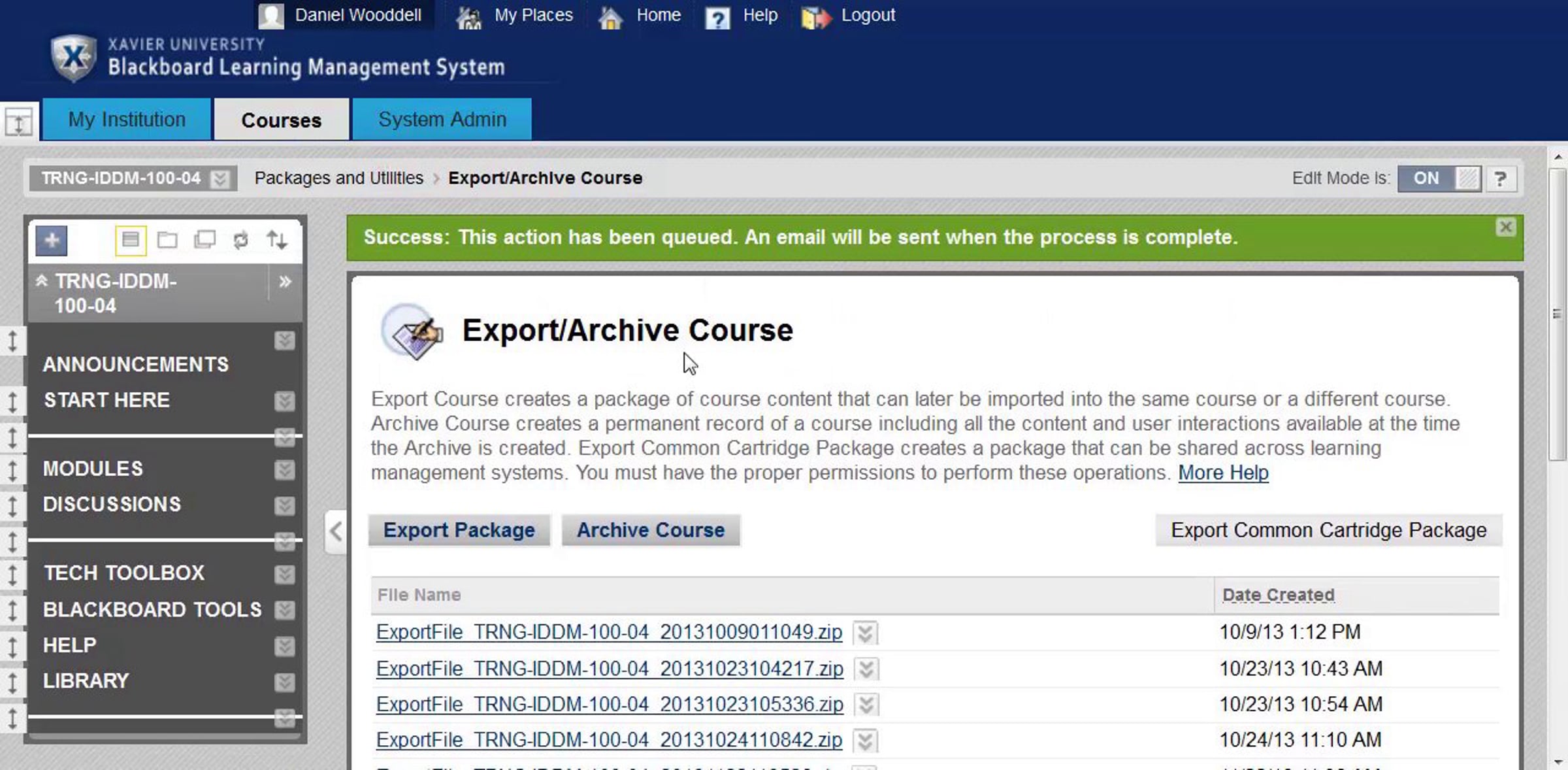Collapse the TRNG-IDDM-100-04 course menu title

pos(41,281)
